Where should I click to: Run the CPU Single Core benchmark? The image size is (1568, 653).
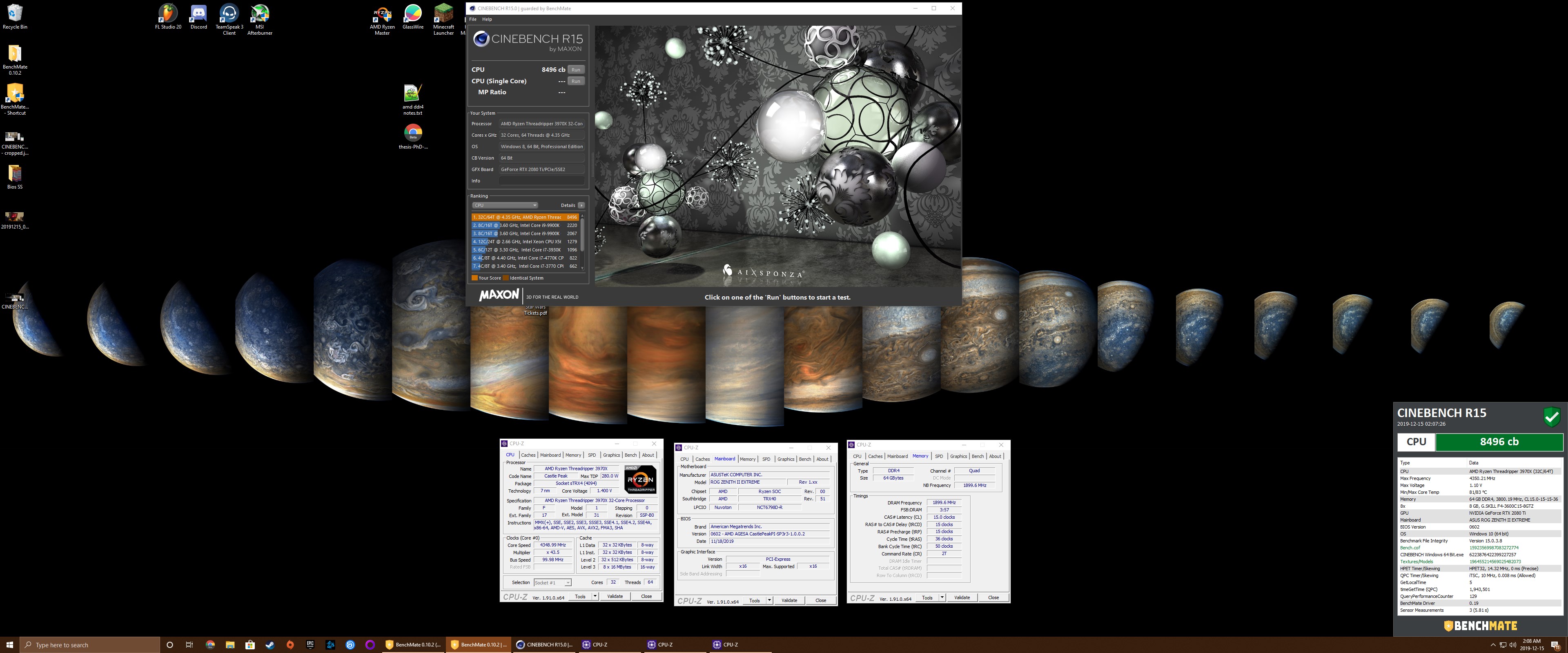click(x=576, y=81)
